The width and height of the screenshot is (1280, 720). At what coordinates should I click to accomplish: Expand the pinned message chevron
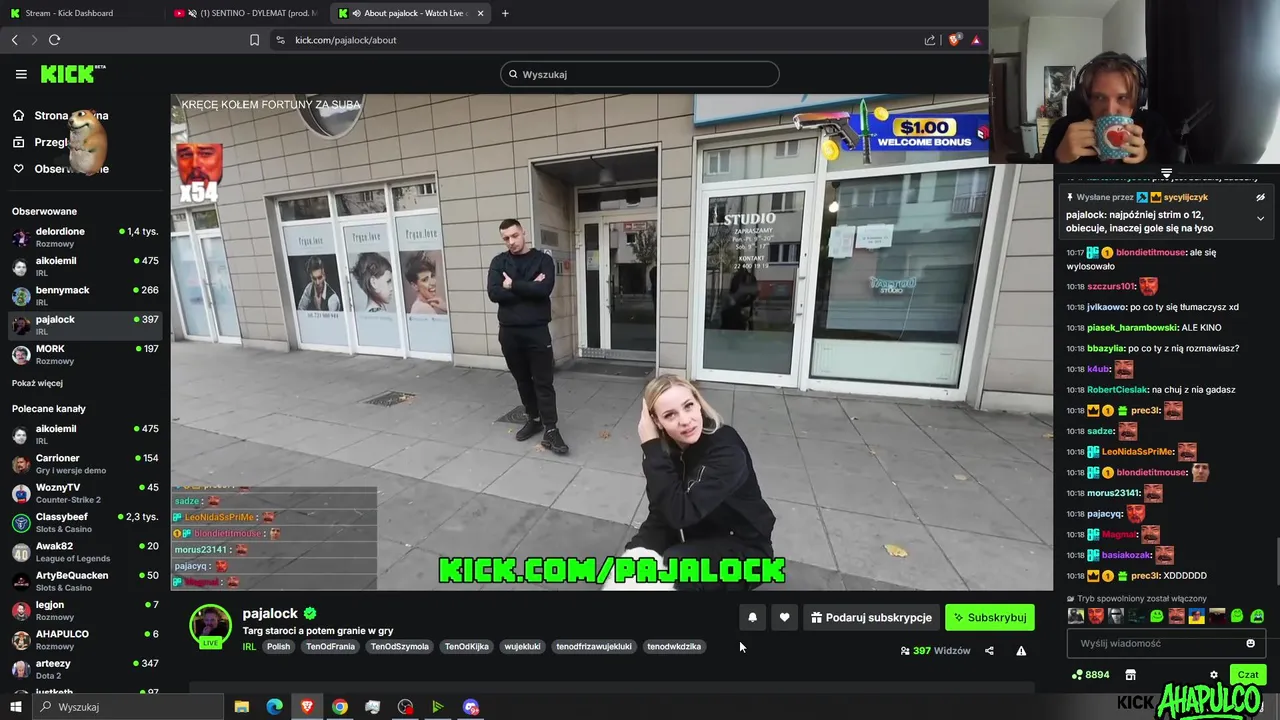click(x=1260, y=218)
